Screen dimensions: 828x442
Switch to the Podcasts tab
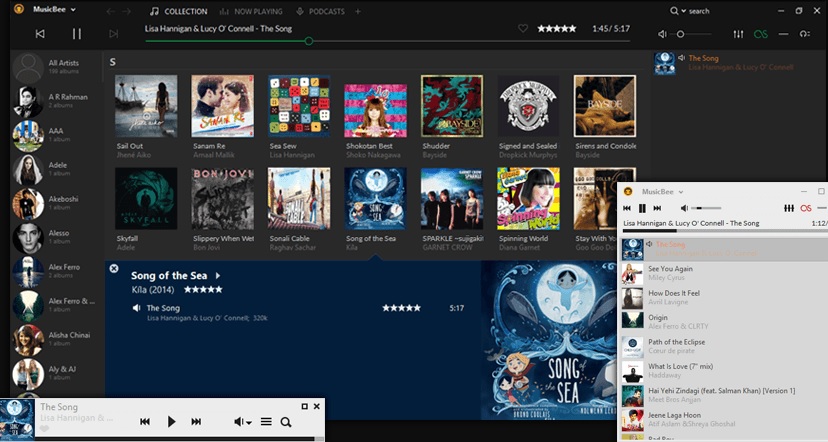321,11
